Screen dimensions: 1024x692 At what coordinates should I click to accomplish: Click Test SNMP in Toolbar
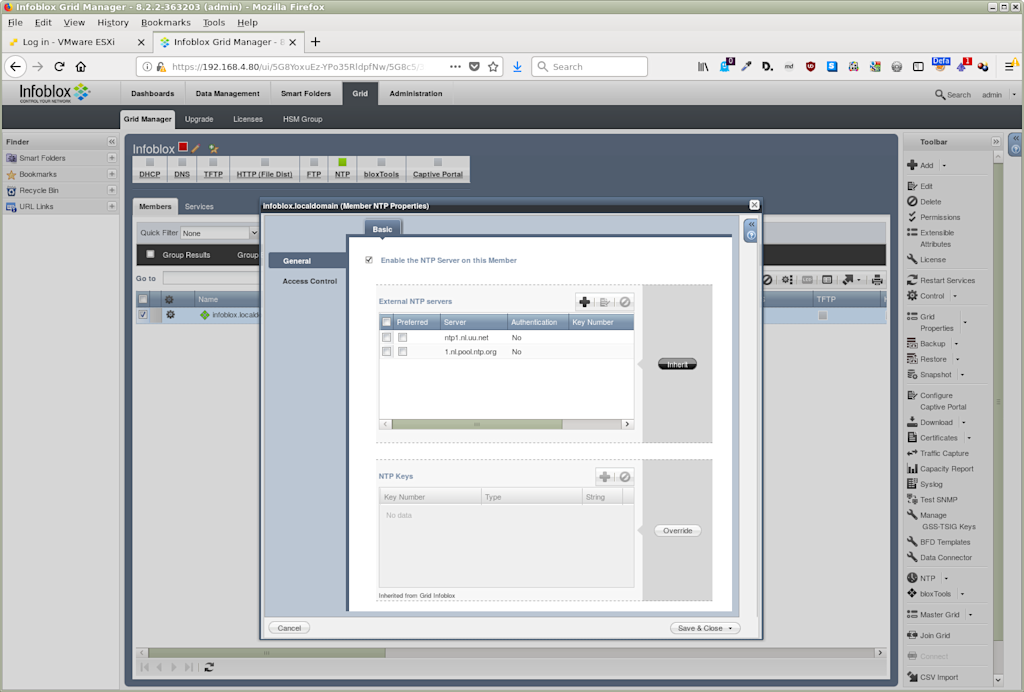(932, 499)
